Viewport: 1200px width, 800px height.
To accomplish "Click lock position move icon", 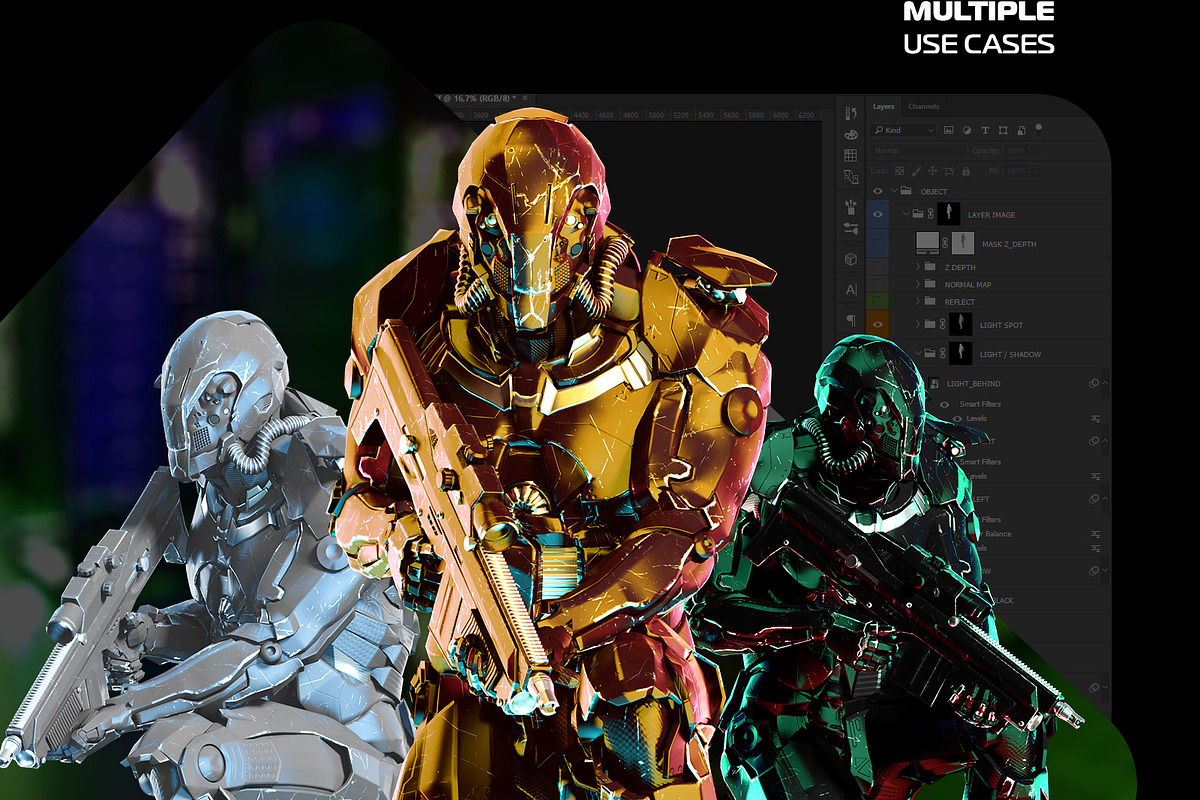I will (933, 171).
